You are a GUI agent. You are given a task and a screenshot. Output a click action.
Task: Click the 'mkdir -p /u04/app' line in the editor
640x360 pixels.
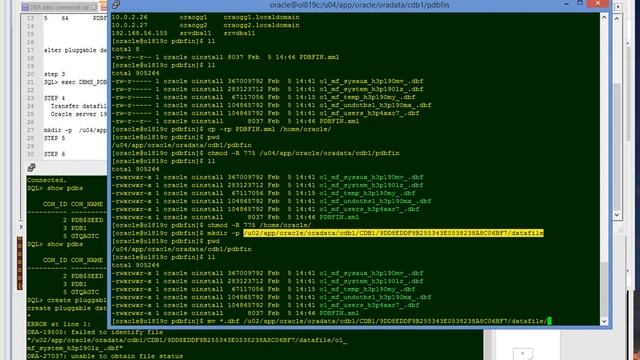coord(75,130)
